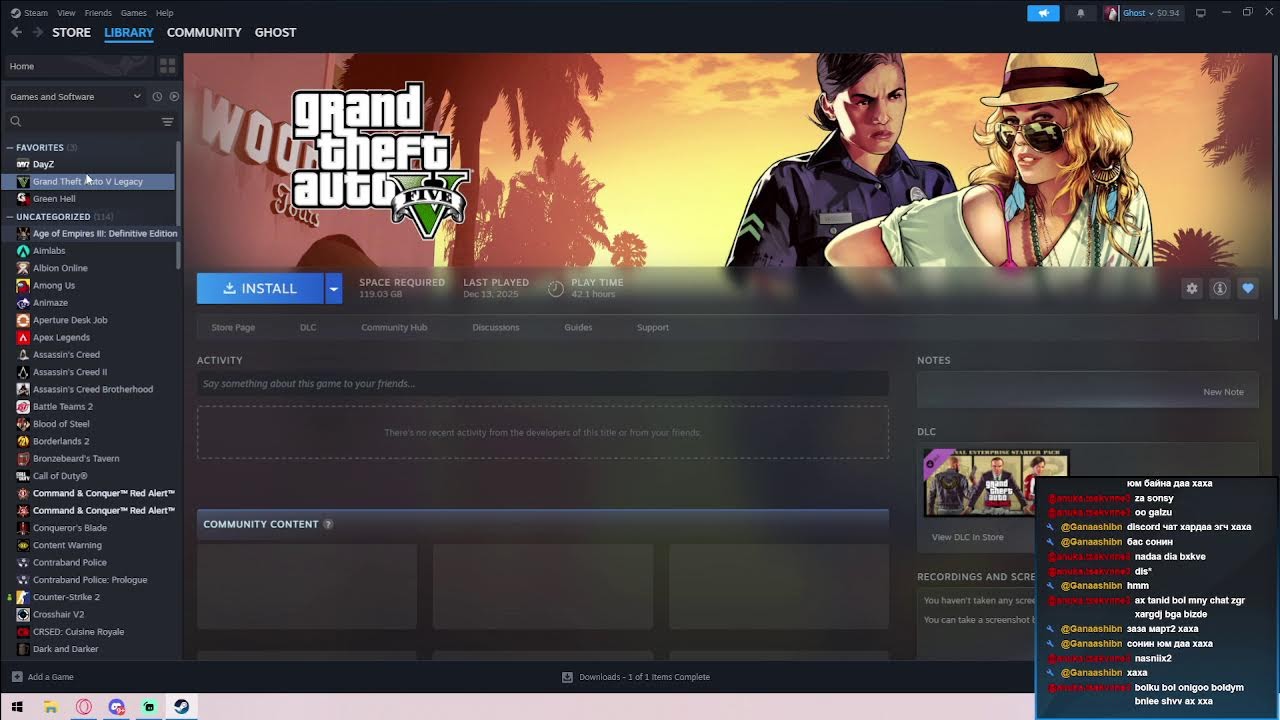Open the Criminal Enterprise Starter Pack thumbnail
Screen dimensions: 1280x720
(997, 483)
